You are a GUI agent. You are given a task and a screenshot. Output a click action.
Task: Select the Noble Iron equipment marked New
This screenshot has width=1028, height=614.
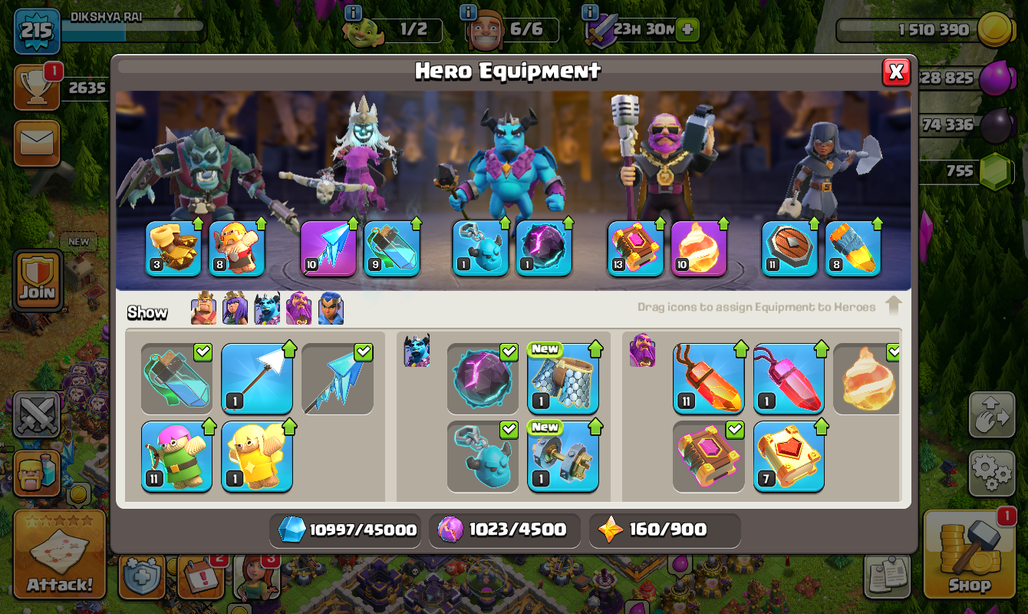tap(563, 456)
